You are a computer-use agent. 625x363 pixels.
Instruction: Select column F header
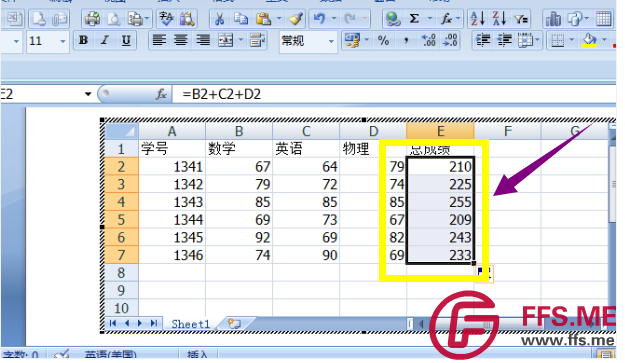(507, 131)
